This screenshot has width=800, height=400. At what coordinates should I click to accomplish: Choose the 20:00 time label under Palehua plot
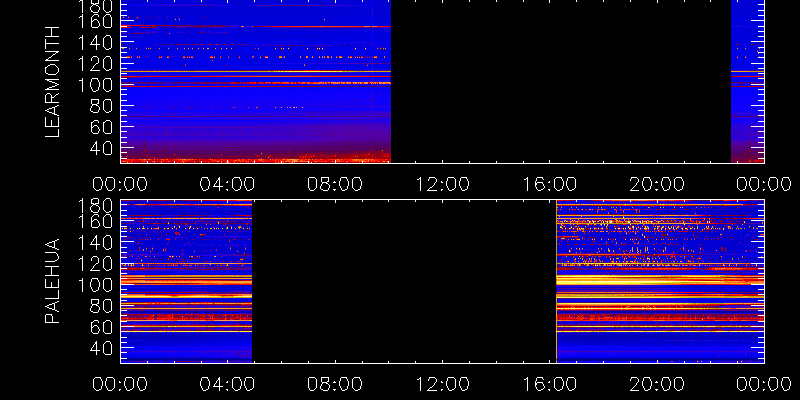pos(657,384)
